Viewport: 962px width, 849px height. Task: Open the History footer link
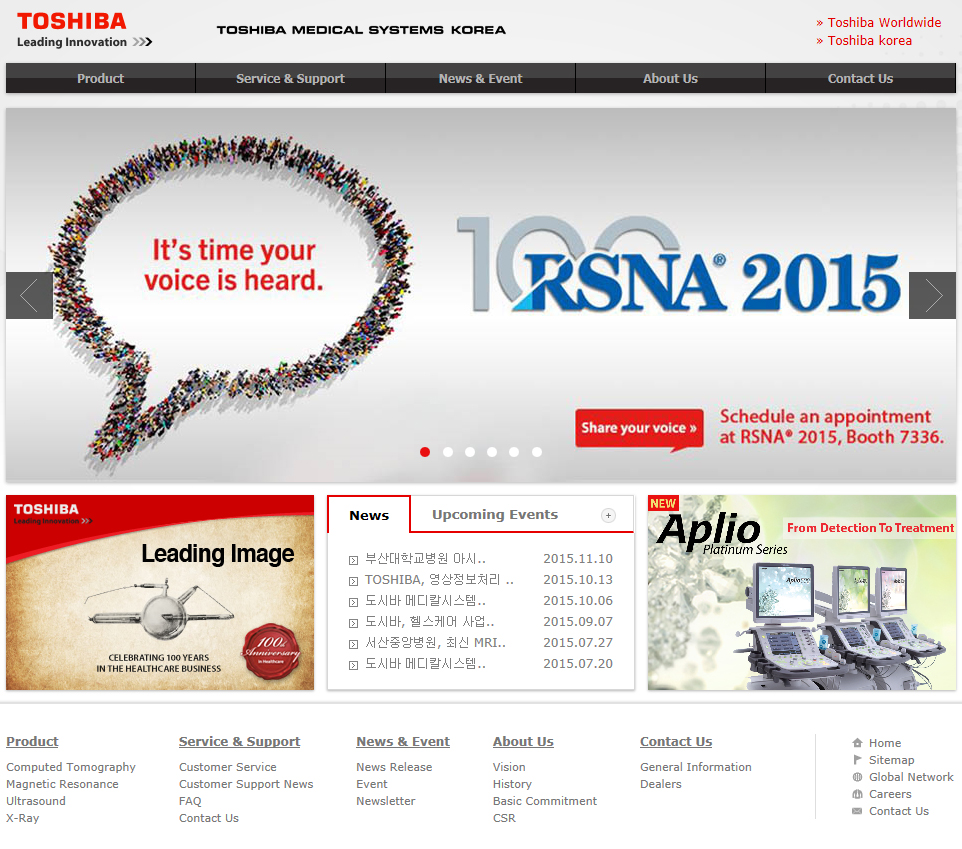point(512,784)
